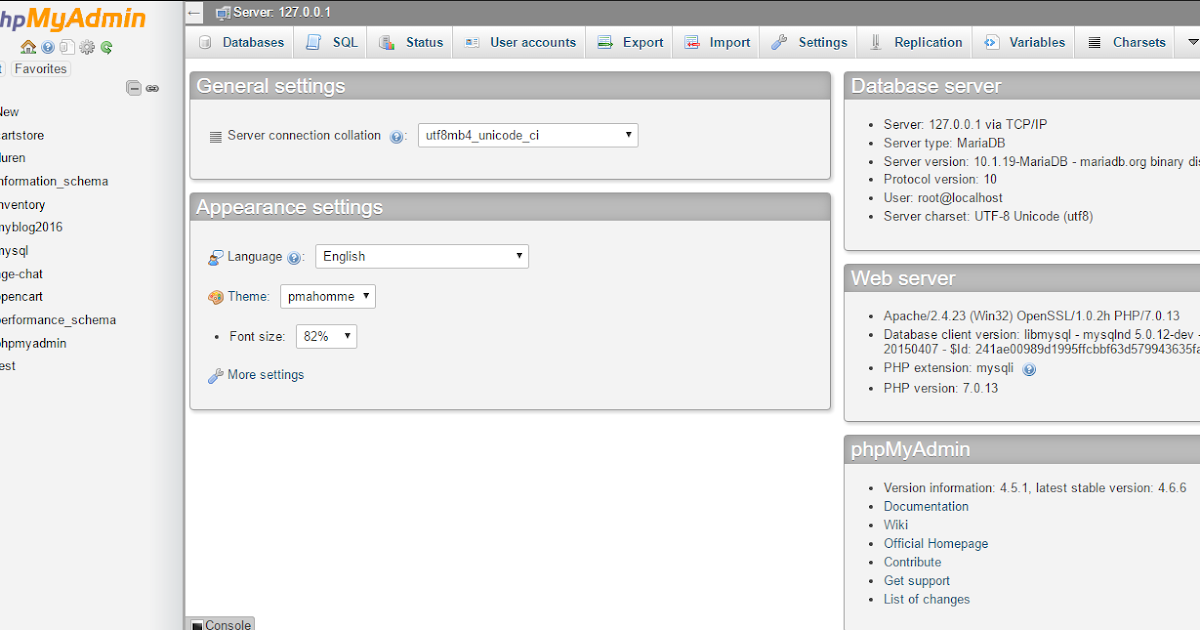Screen dimensions: 1200x630
Task: Collapse all database trees with minus icon
Action: [x=133, y=87]
